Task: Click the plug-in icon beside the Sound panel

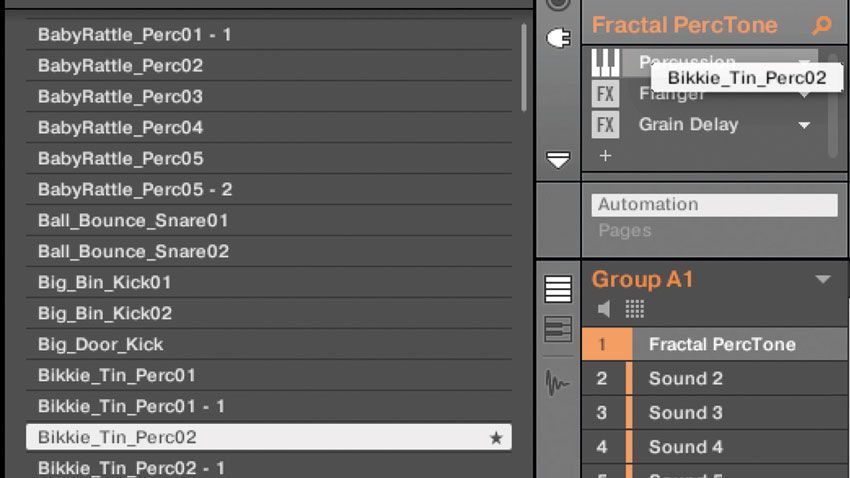Action: pos(558,38)
